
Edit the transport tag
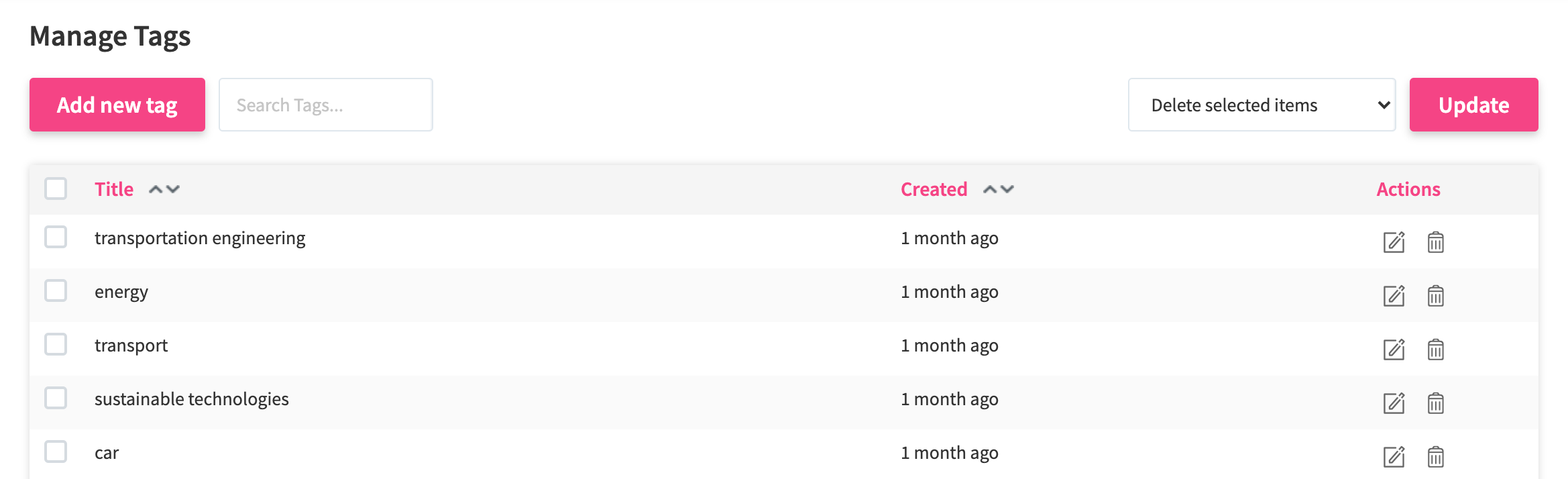(x=1394, y=349)
